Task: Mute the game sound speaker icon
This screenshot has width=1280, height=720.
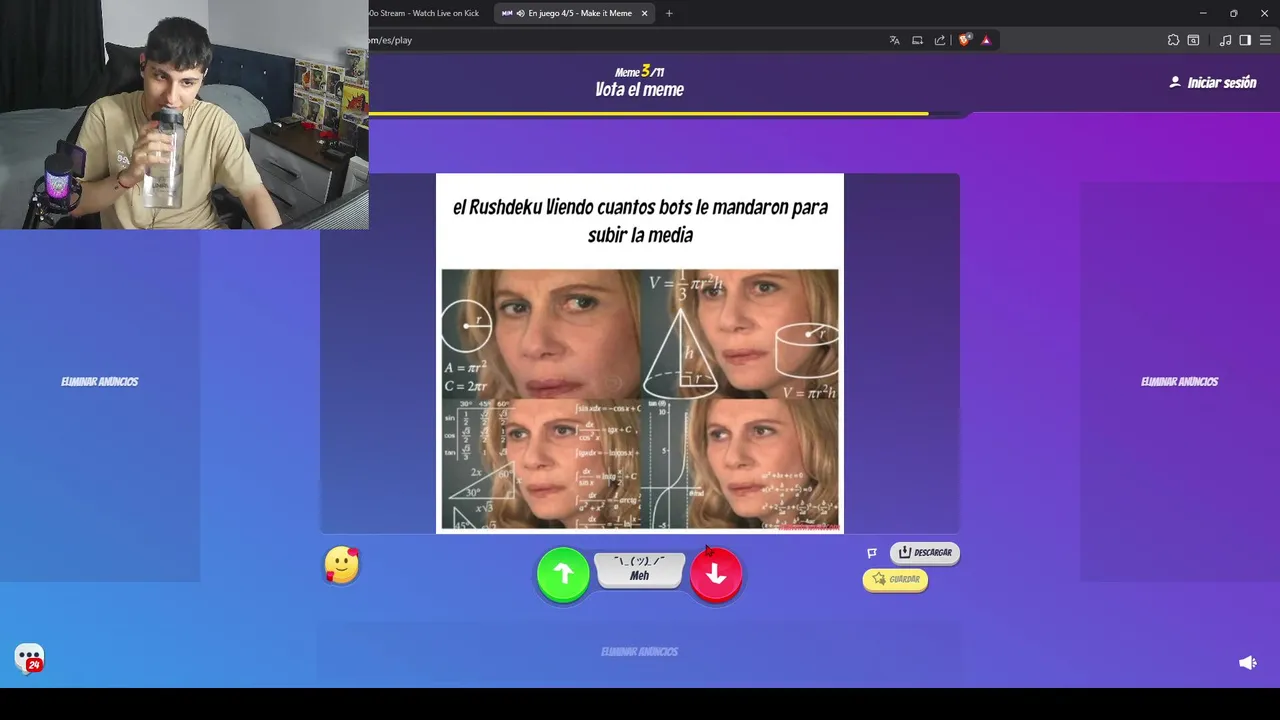Action: click(1247, 663)
